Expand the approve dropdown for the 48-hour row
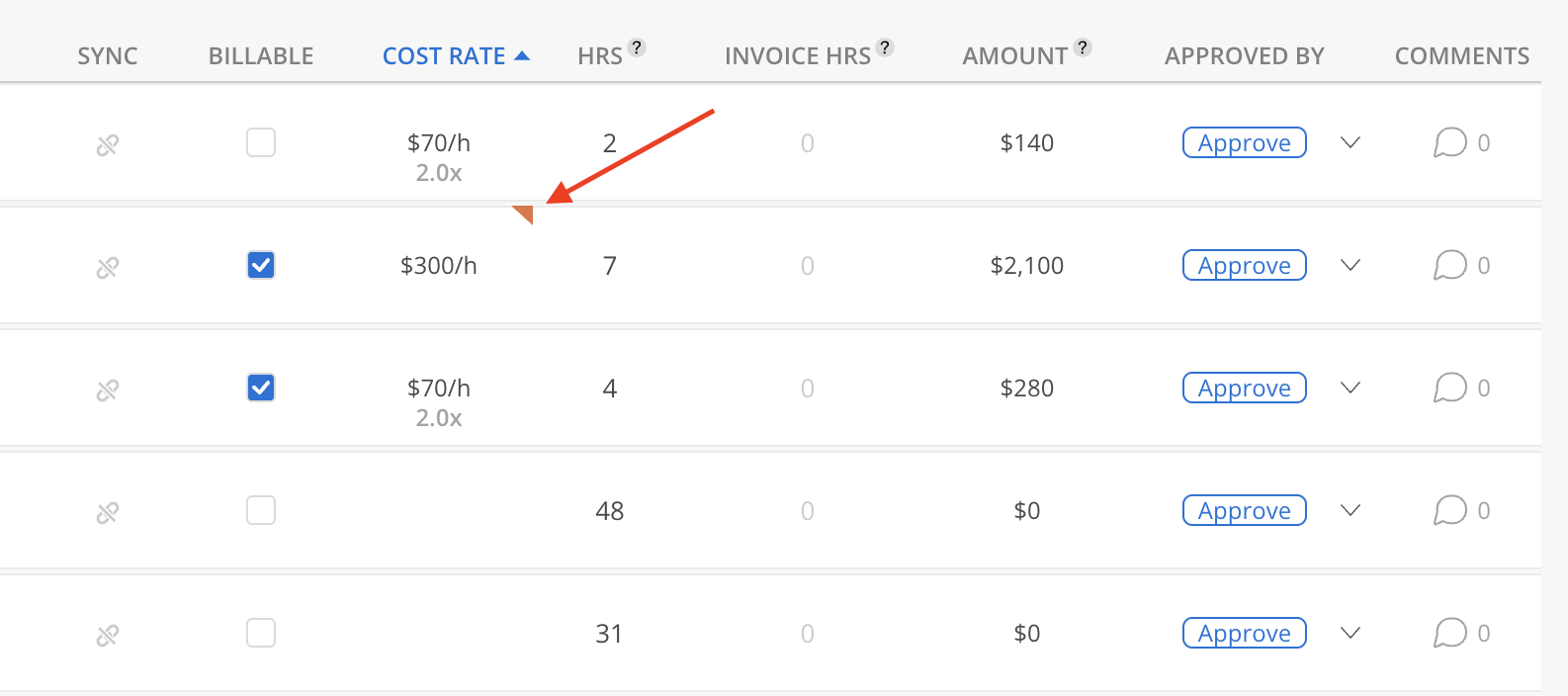Screen dimensions: 1568x696 click(x=1350, y=511)
